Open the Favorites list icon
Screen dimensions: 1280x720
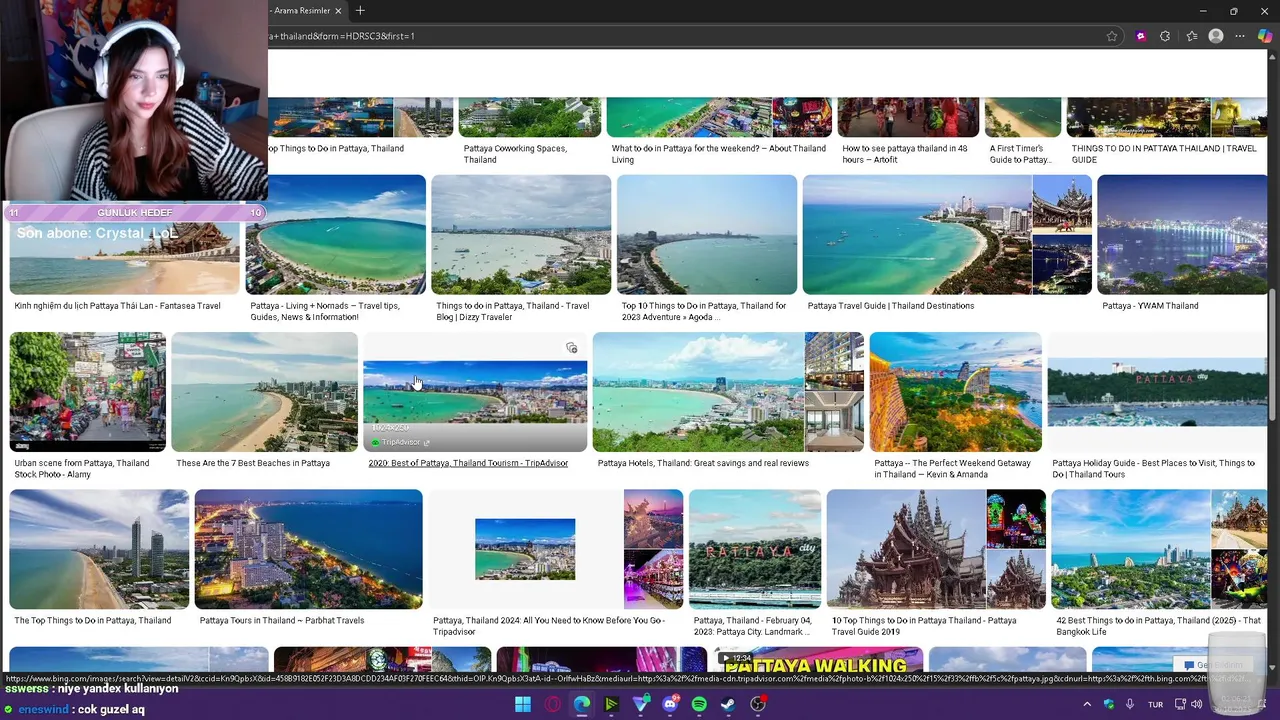point(1191,36)
